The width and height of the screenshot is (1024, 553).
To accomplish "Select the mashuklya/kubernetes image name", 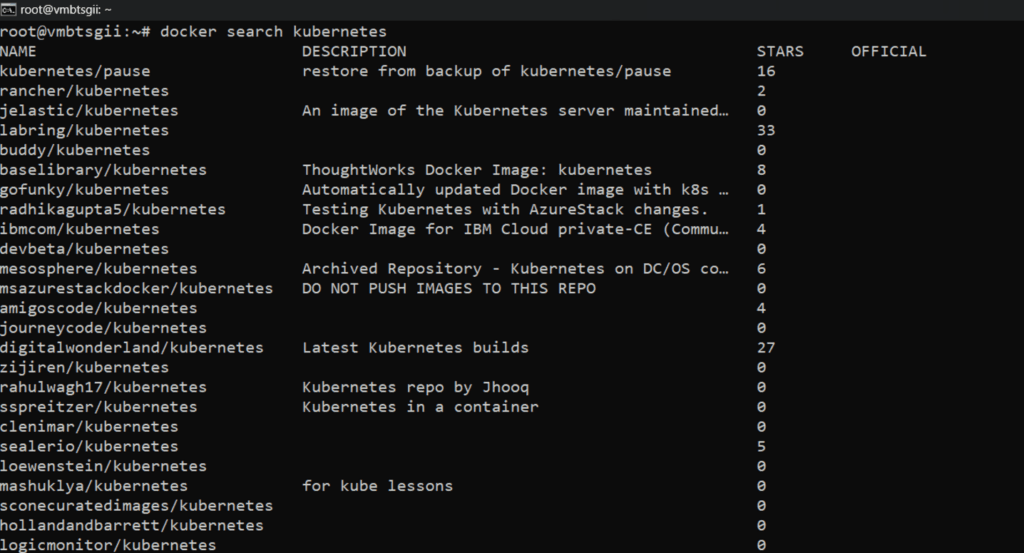I will point(98,486).
